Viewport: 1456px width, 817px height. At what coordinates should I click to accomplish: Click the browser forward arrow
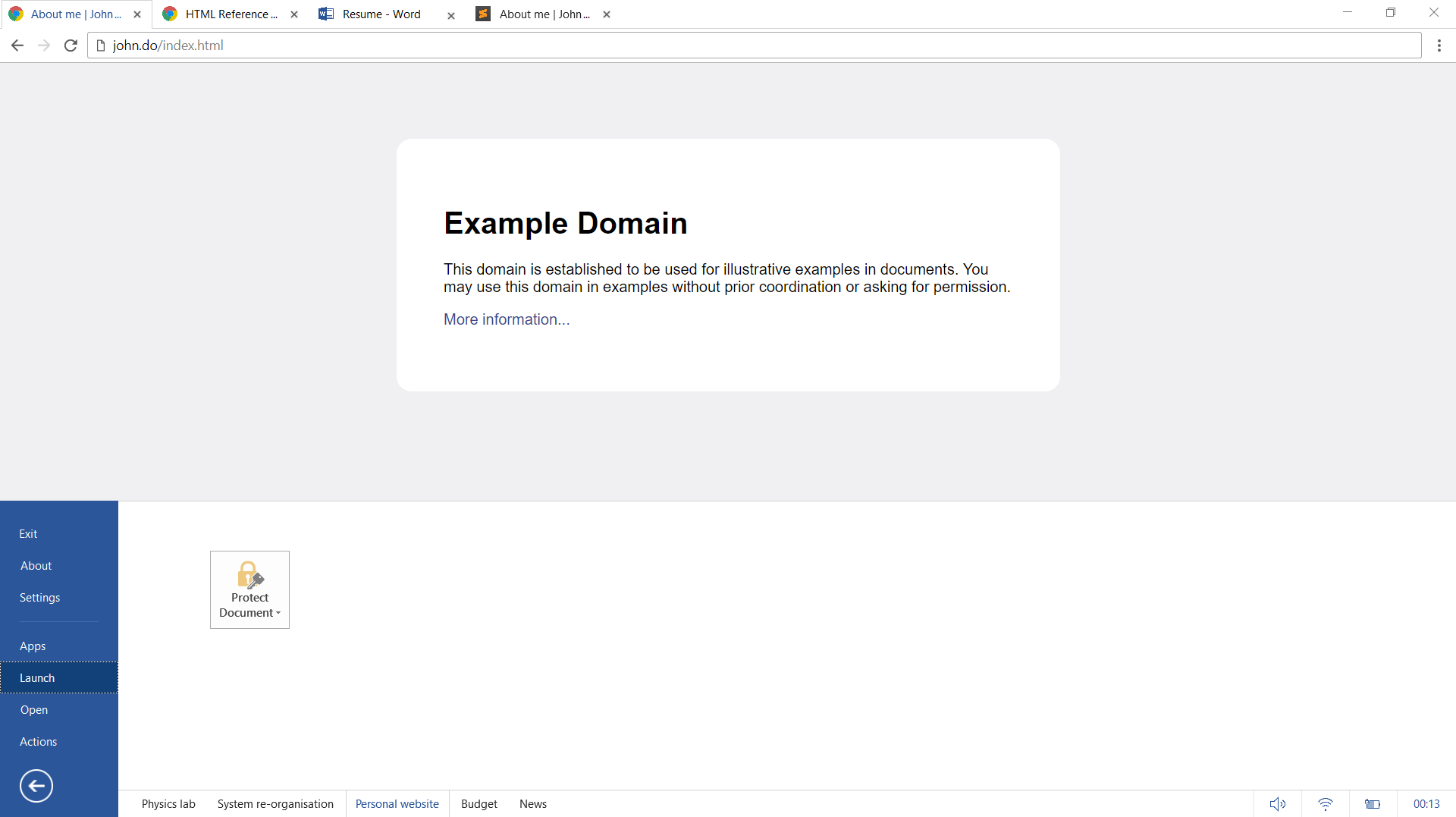[x=44, y=46]
